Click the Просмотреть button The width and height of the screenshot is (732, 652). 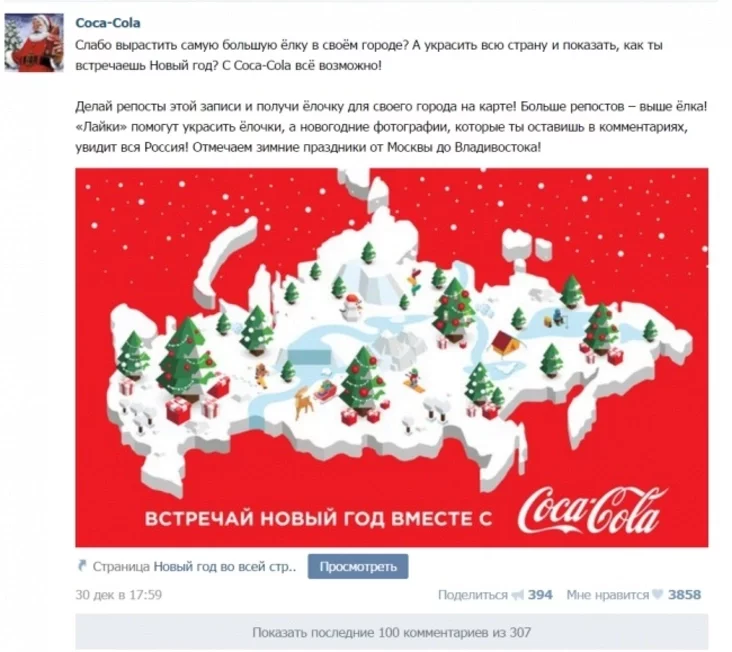[358, 567]
